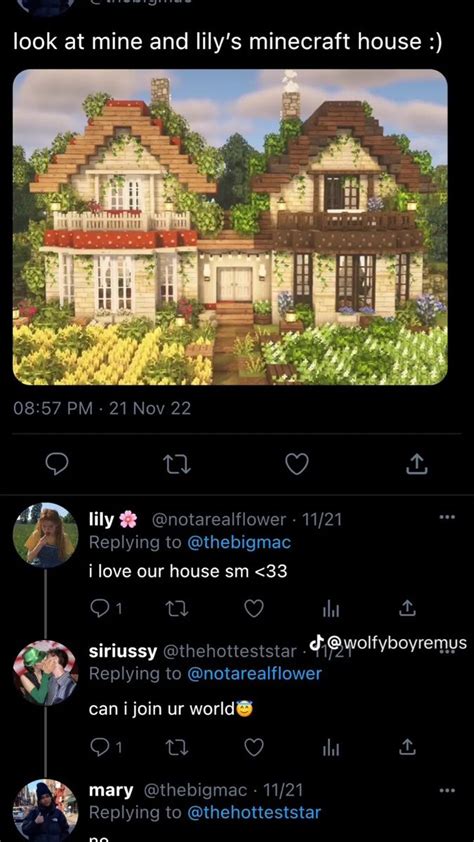Retweet lily's 'i love our house' reply
Screen dimensions: 474x842
coord(176,609)
